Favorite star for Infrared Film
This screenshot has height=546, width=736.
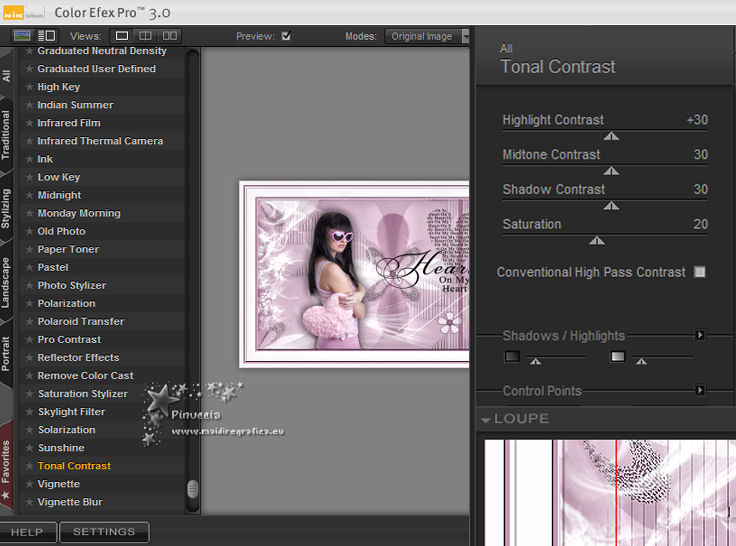pos(30,123)
